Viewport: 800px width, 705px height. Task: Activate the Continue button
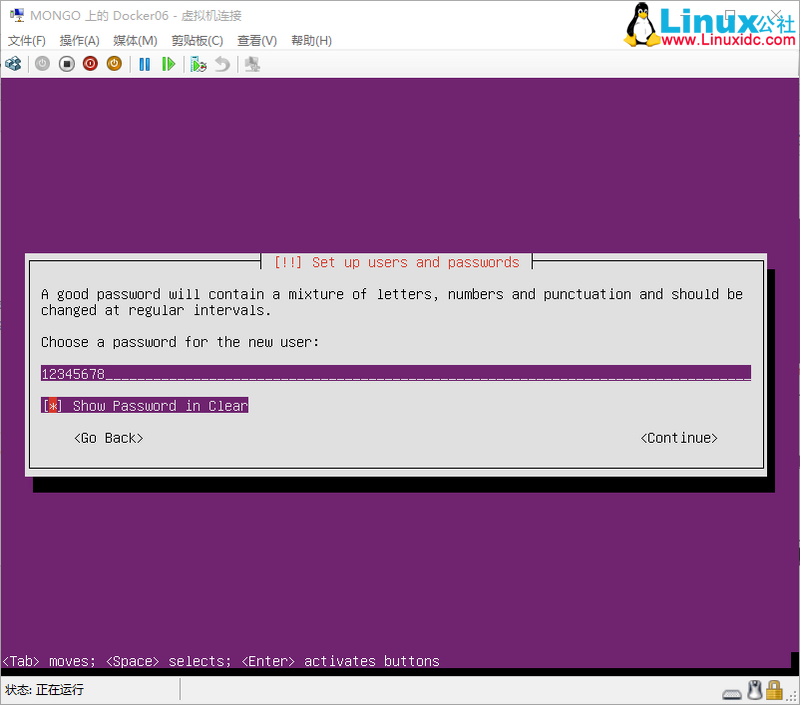(x=678, y=438)
